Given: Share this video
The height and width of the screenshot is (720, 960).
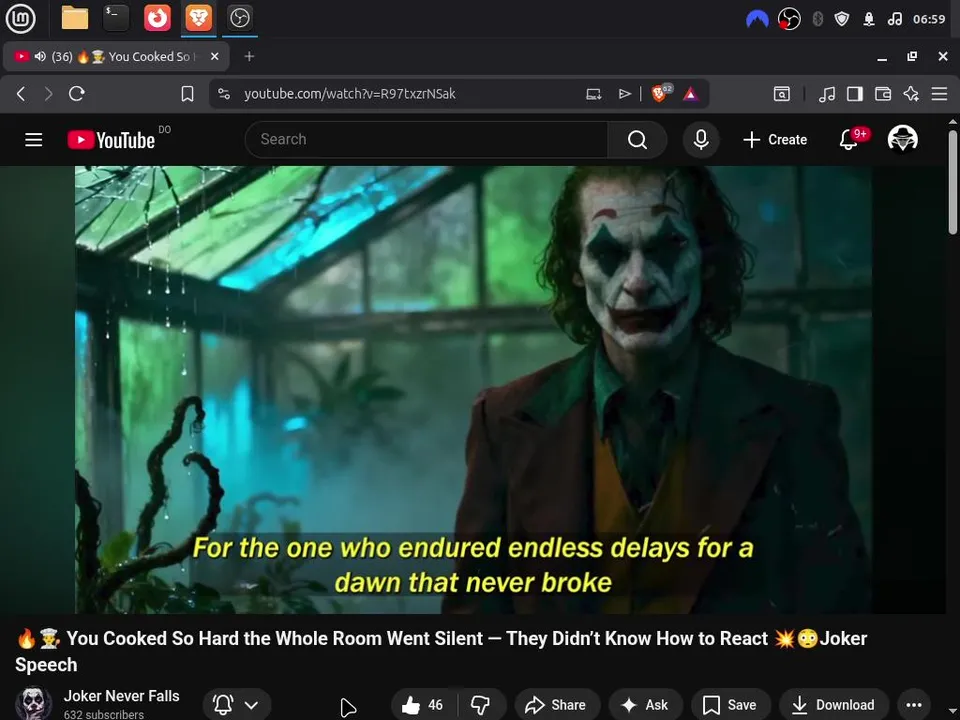Looking at the screenshot, I should point(556,705).
